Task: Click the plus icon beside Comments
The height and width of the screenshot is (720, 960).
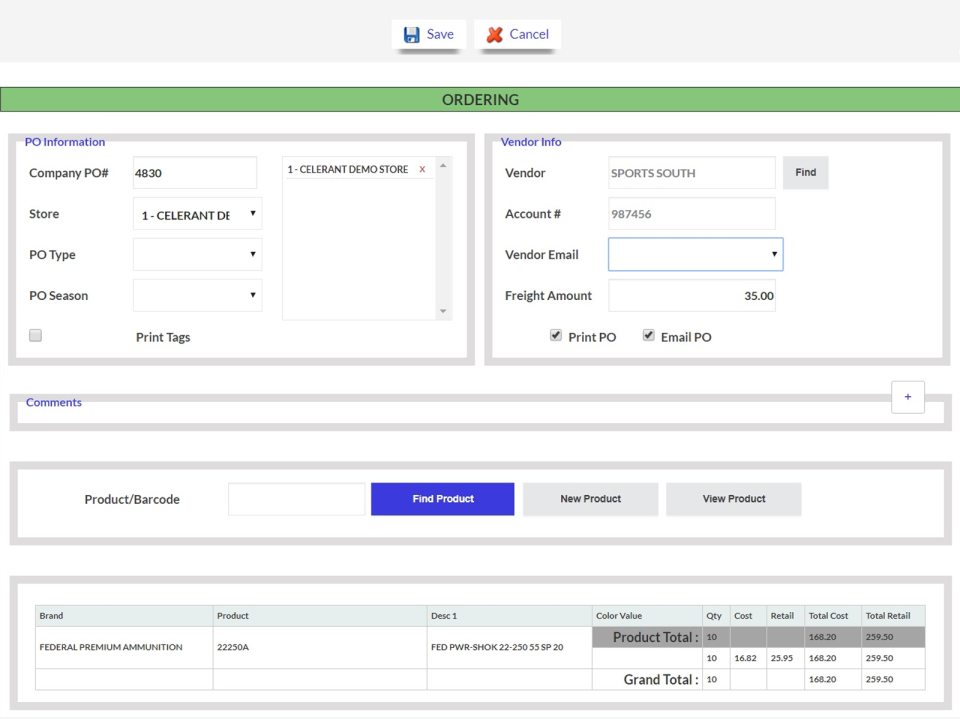Action: coord(907,397)
